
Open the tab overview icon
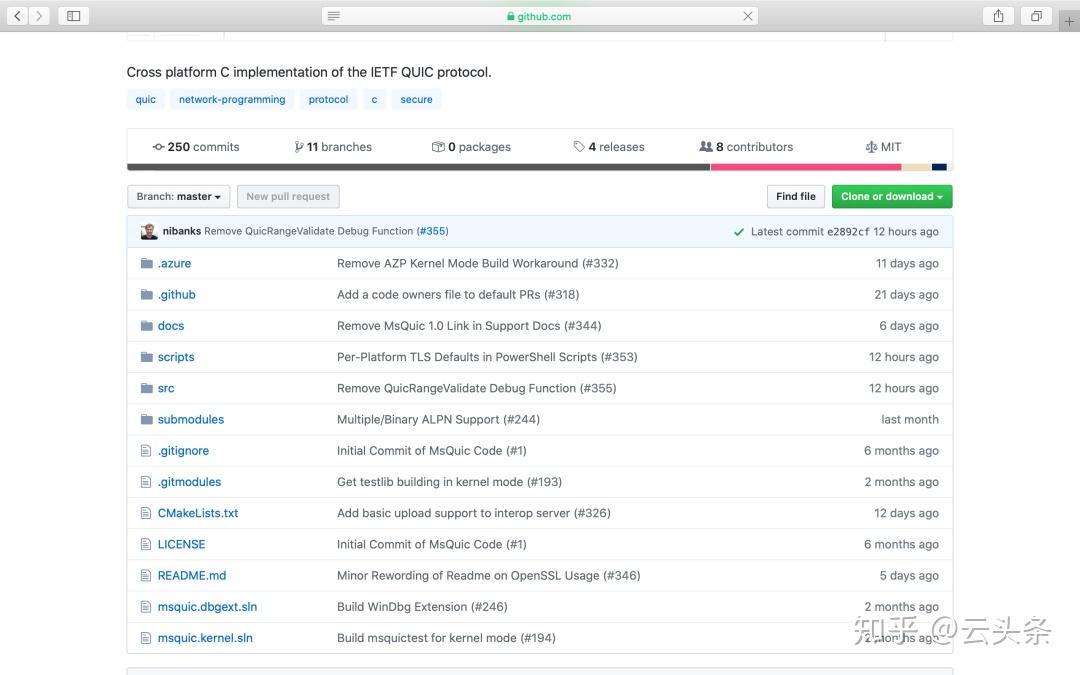tap(1036, 16)
